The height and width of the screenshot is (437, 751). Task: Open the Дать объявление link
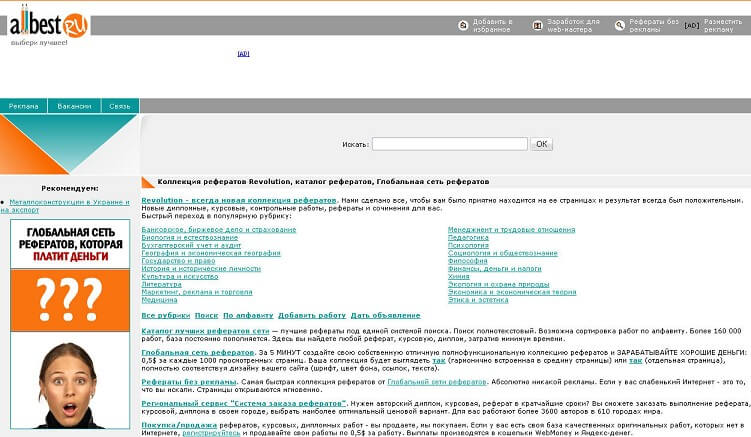coord(386,315)
